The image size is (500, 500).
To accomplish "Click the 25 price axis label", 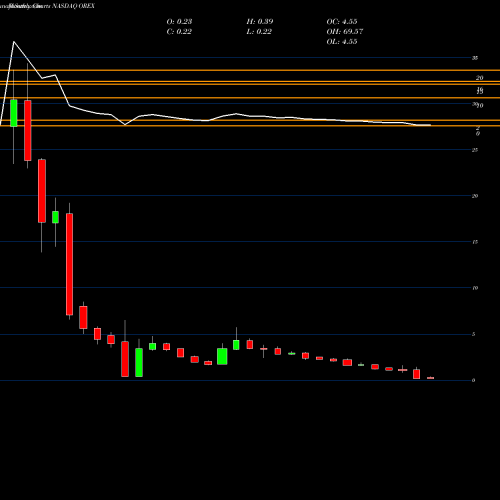I will click(475, 150).
